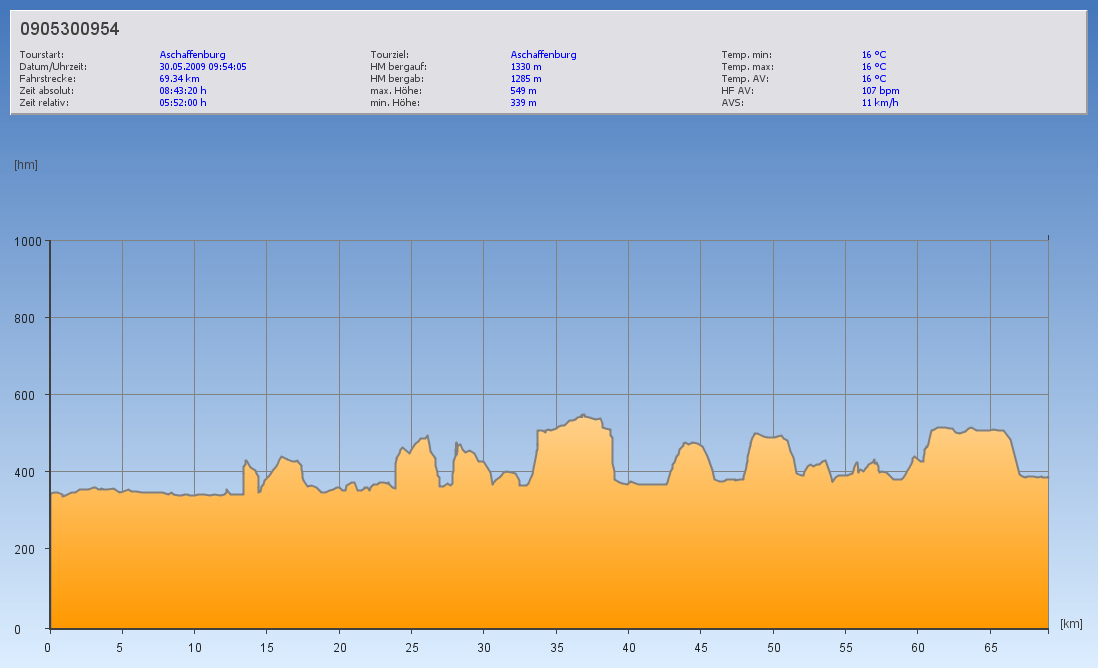
Task: Select the HF AV value 107 bpm
Action: (880, 90)
